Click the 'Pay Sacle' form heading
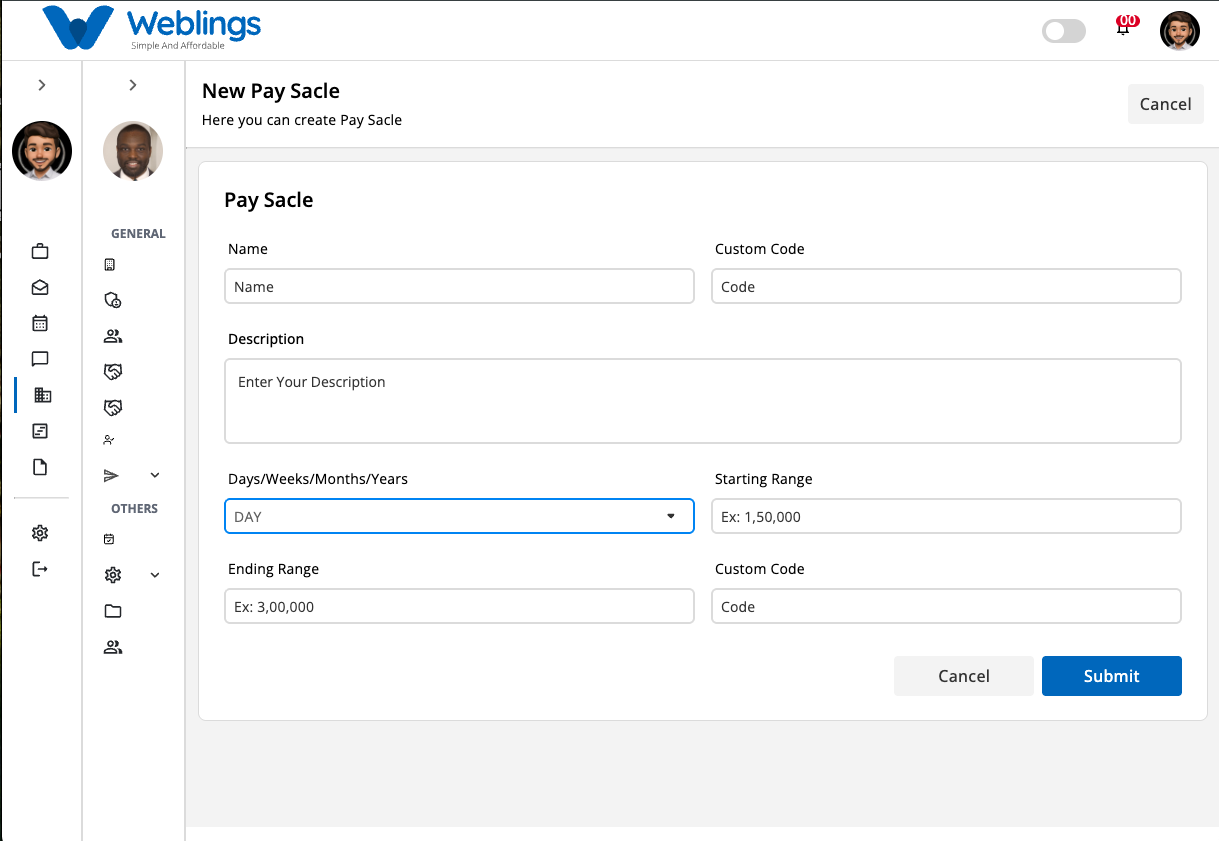The width and height of the screenshot is (1219, 841). pyautogui.click(x=269, y=200)
